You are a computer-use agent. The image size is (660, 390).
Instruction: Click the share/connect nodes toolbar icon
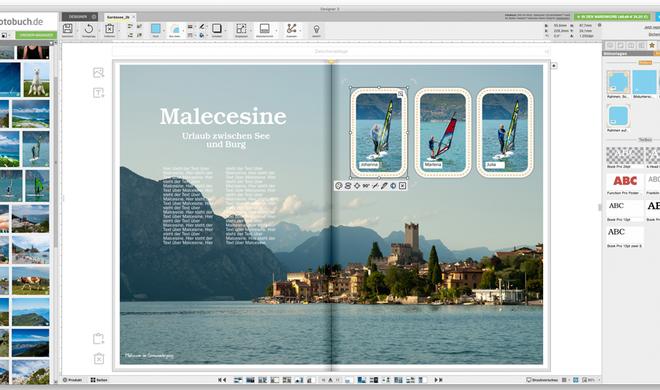(x=291, y=29)
